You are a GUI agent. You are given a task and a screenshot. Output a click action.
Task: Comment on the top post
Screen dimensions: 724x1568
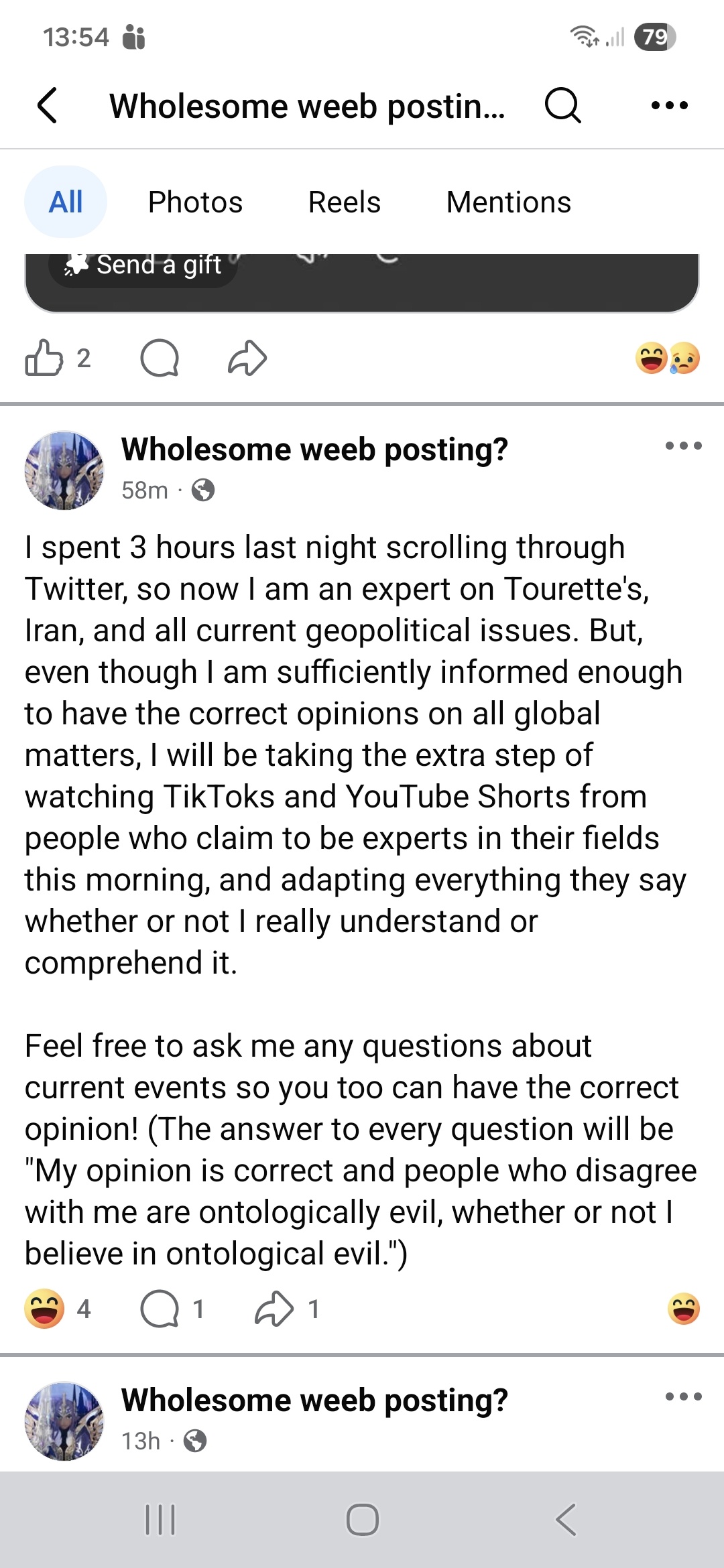pyautogui.click(x=160, y=358)
